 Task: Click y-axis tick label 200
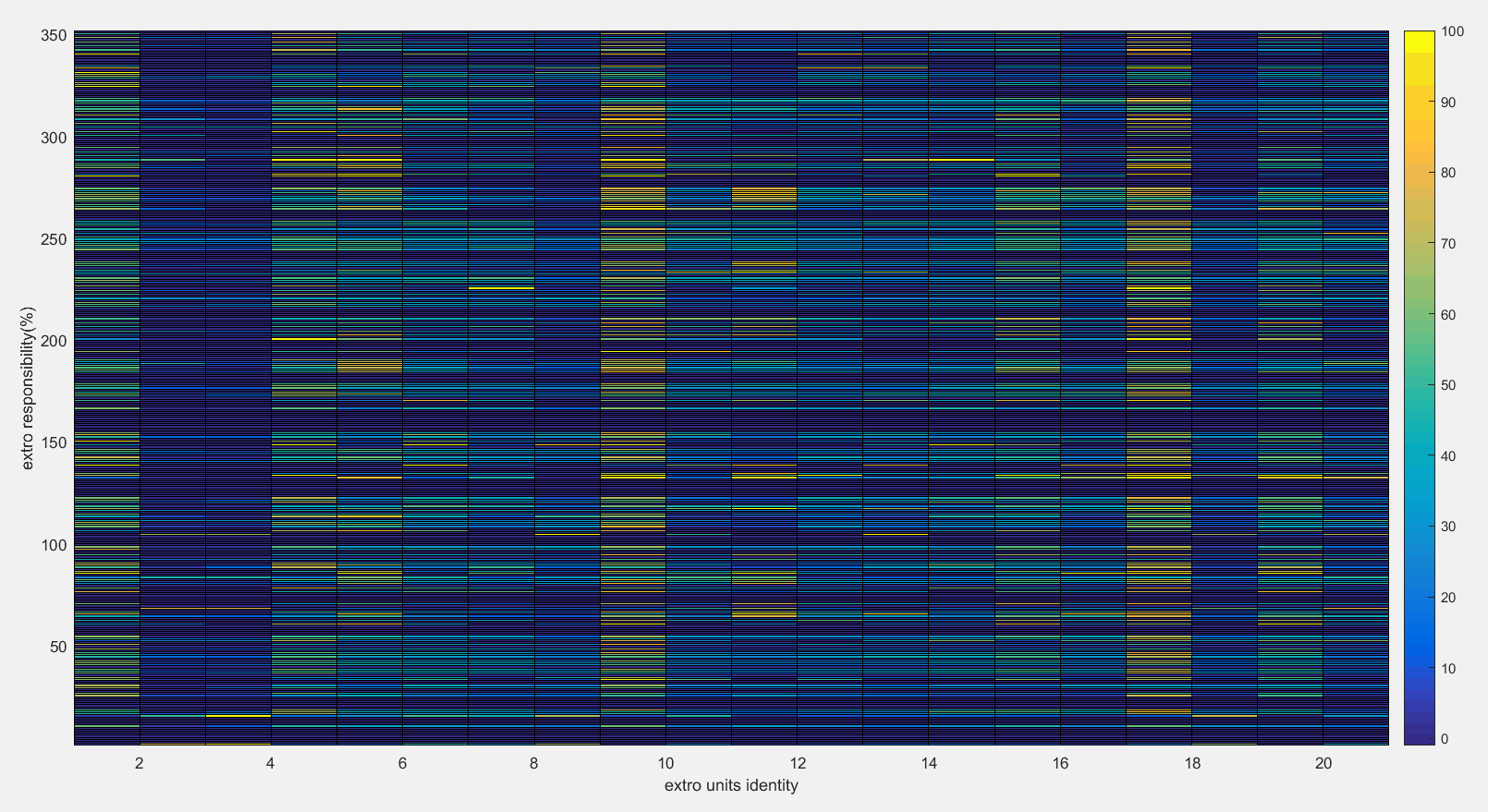(x=55, y=341)
